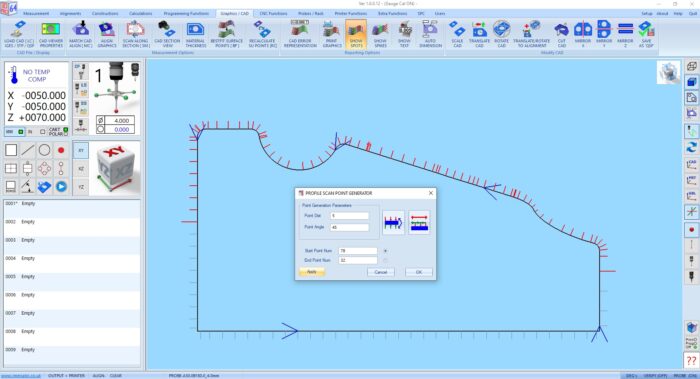700x379 pixels.
Task: Select the red point measurement icon
Action: (61, 150)
